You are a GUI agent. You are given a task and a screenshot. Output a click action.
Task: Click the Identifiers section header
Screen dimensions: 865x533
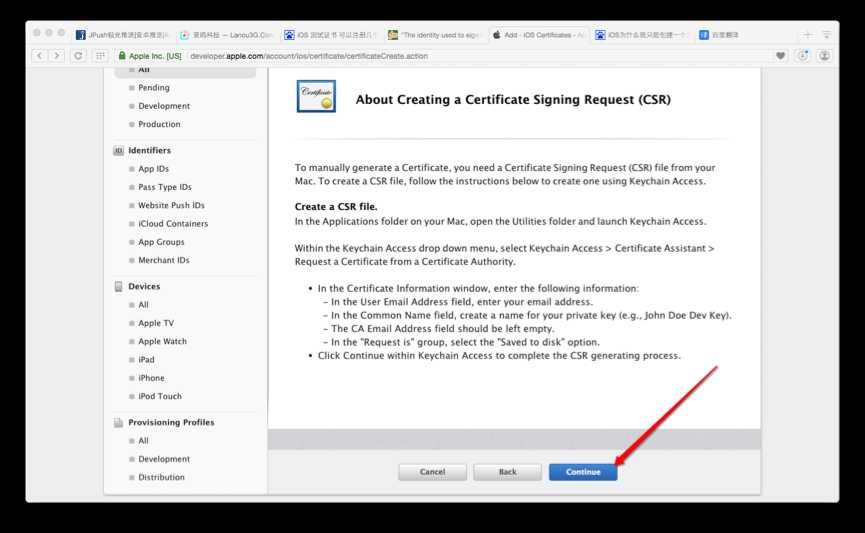pyautogui.click(x=149, y=150)
